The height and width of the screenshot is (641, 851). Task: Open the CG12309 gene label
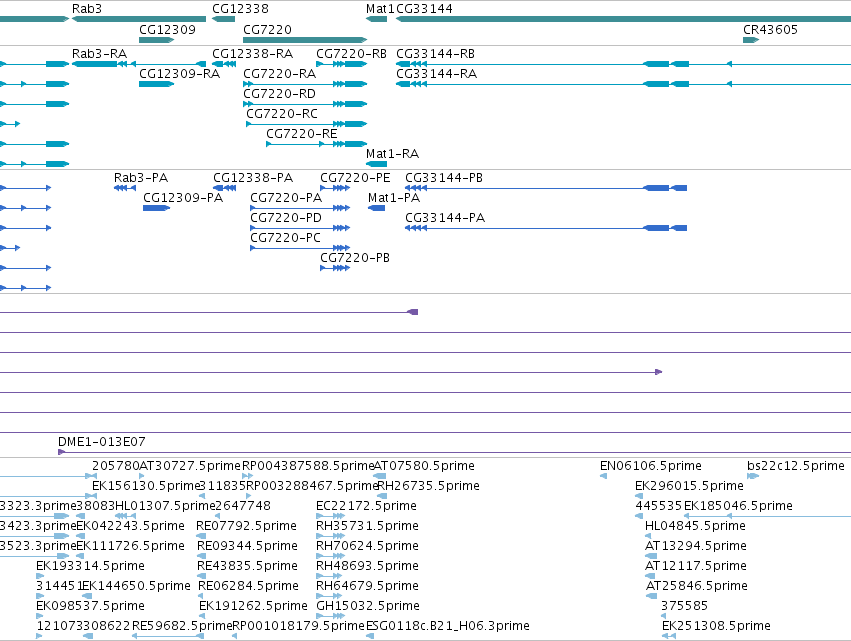click(x=167, y=29)
